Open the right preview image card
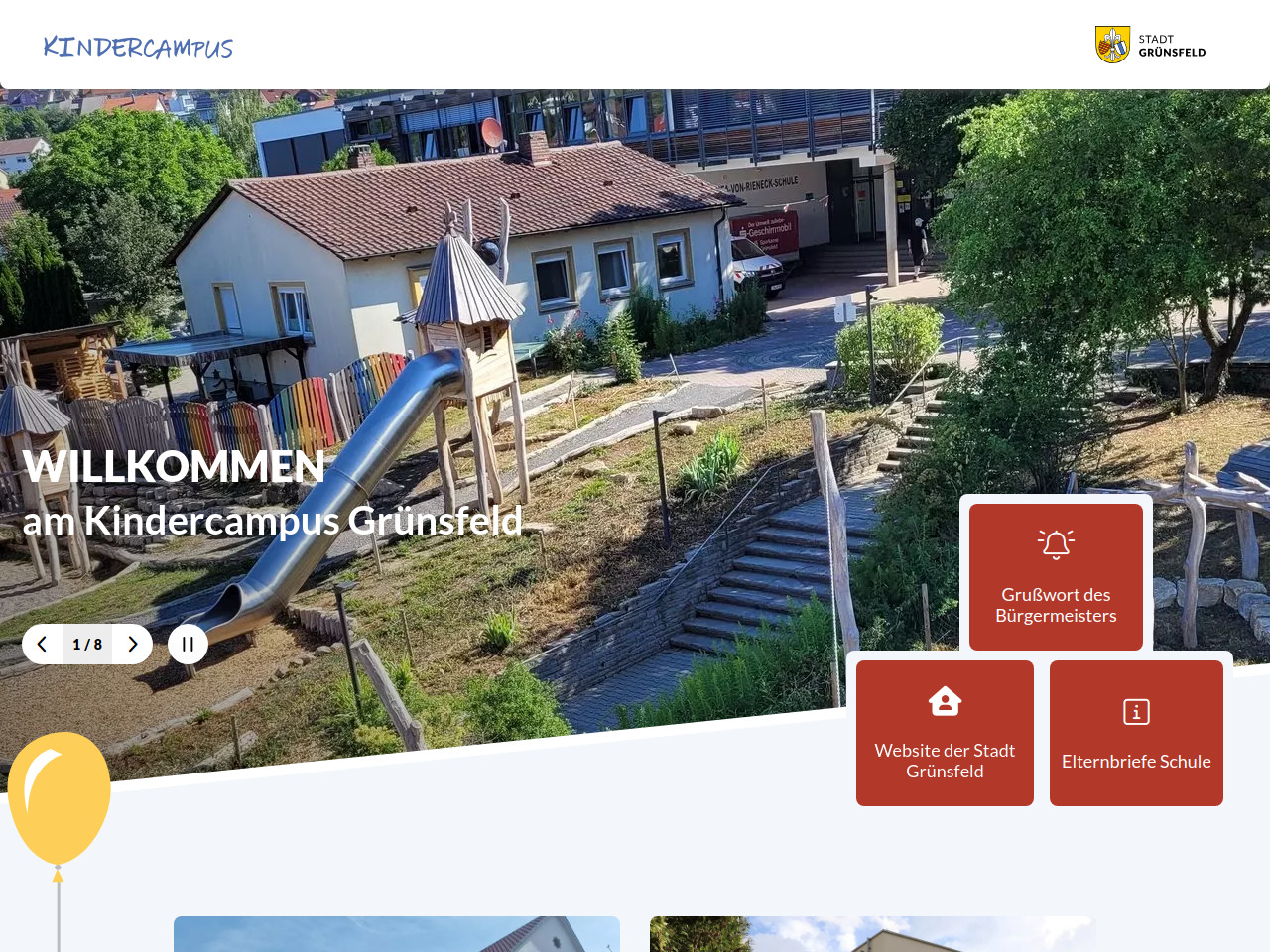Viewport: 1270px width, 952px height. pyautogui.click(x=873, y=934)
